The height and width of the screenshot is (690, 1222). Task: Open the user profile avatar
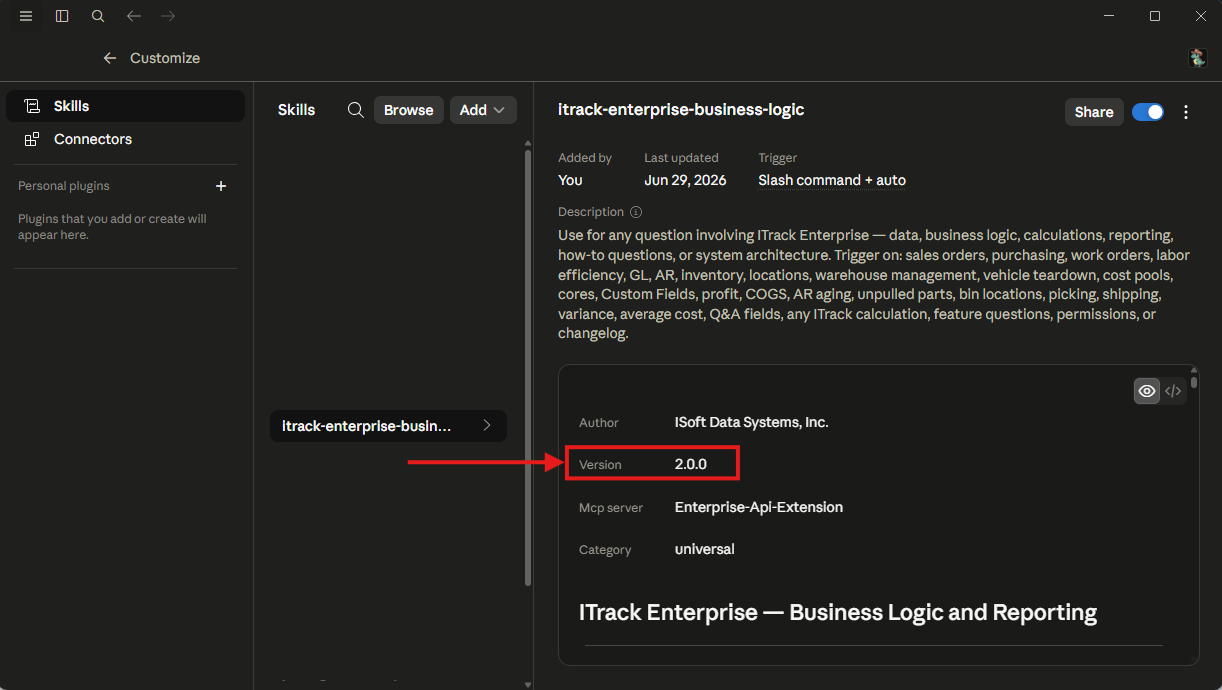tap(1197, 58)
